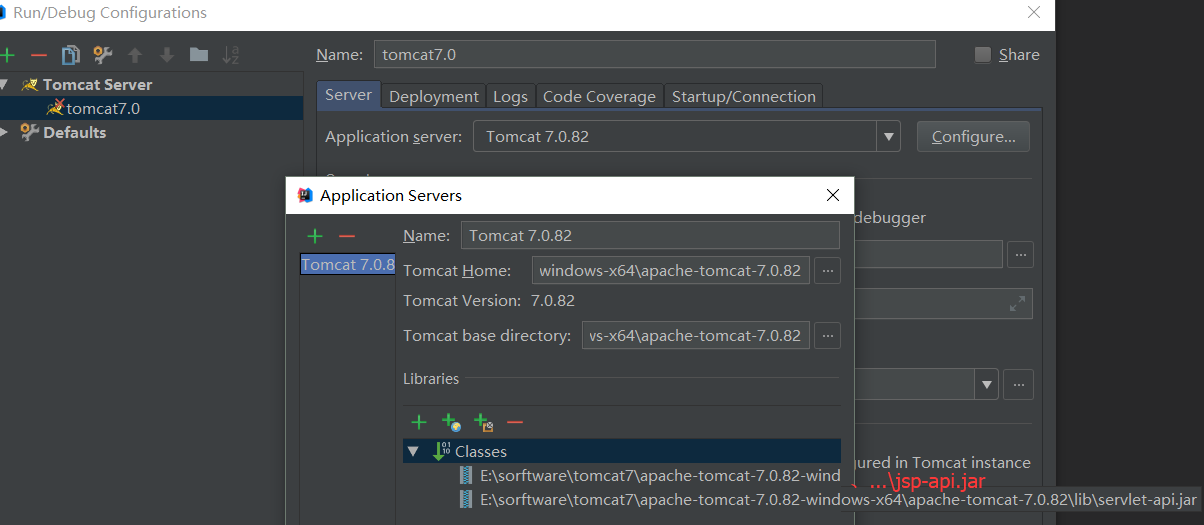Add library class with green plus
The height and width of the screenshot is (525, 1204).
[419, 422]
